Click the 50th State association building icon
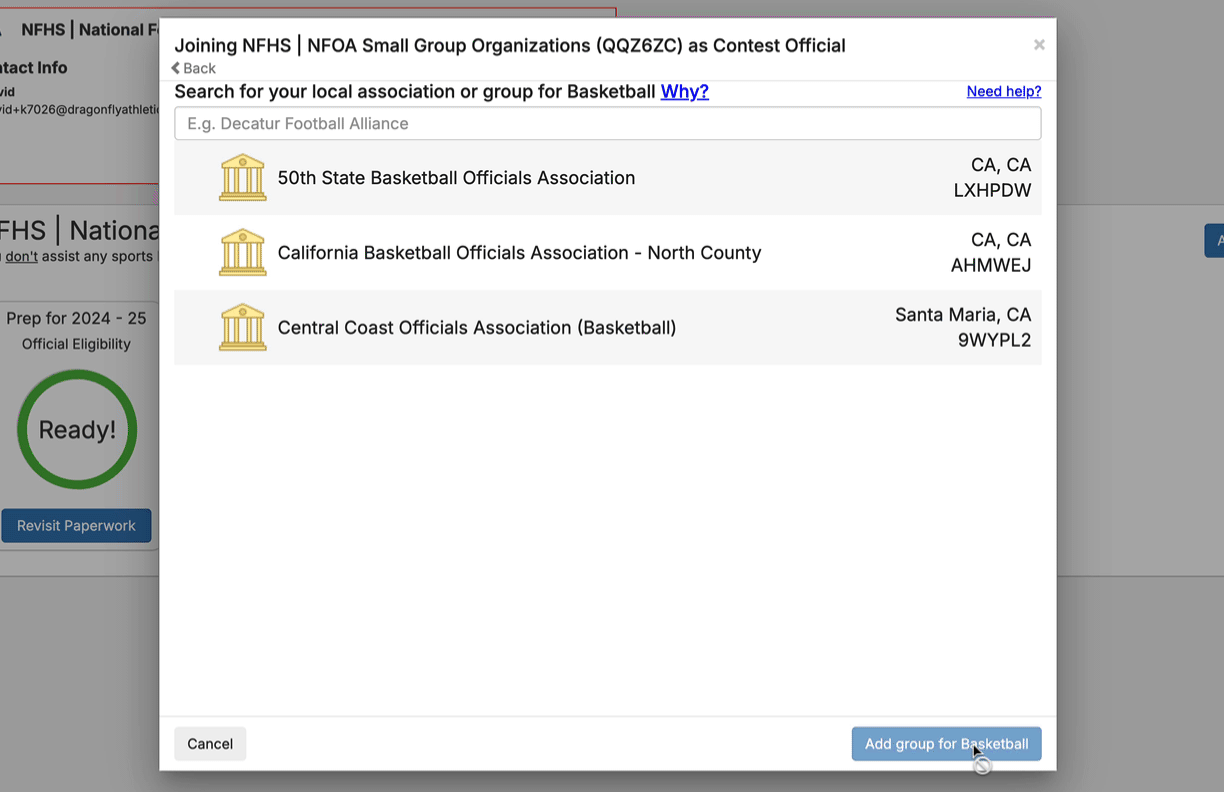Image resolution: width=1224 pixels, height=792 pixels. pyautogui.click(x=242, y=178)
